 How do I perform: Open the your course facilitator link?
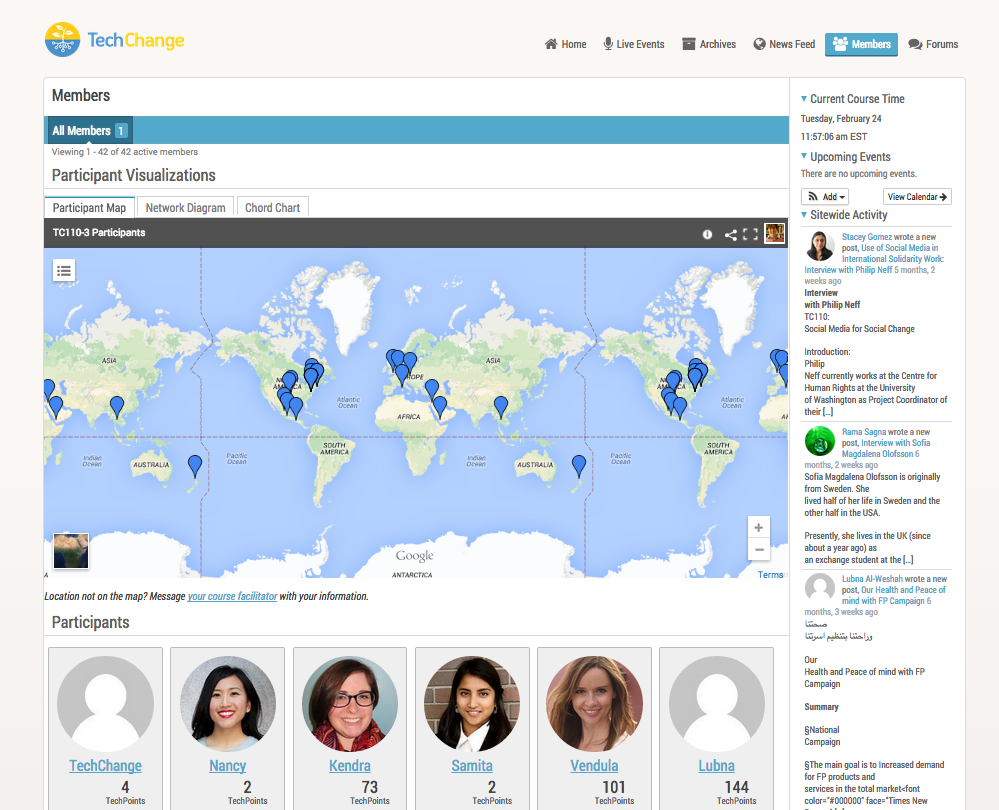233,597
